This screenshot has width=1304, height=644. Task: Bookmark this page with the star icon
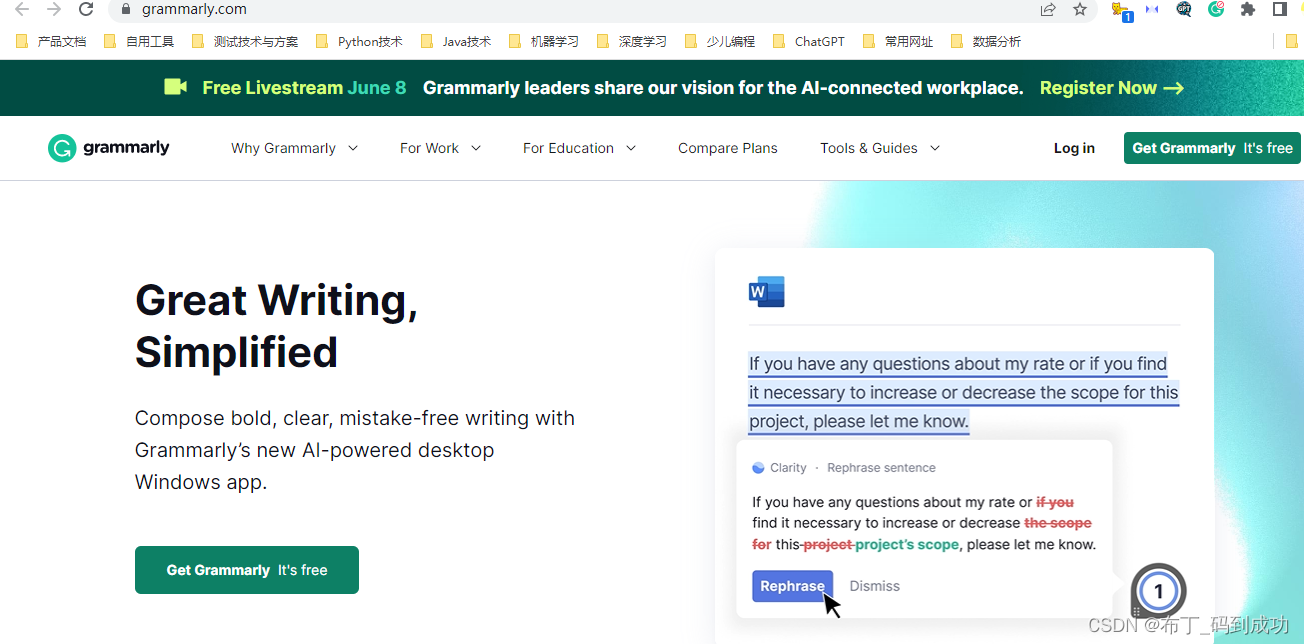tap(1080, 9)
